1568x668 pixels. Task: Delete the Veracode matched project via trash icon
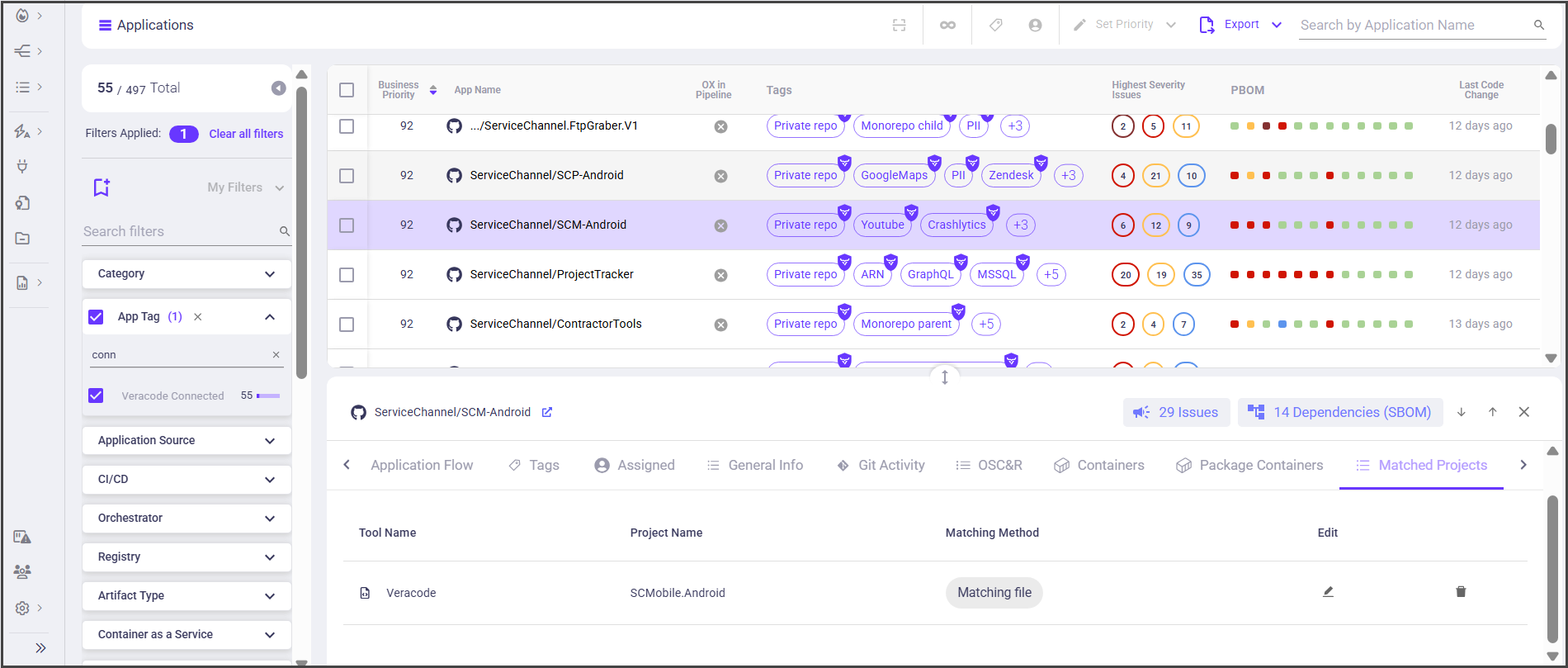point(1461,592)
